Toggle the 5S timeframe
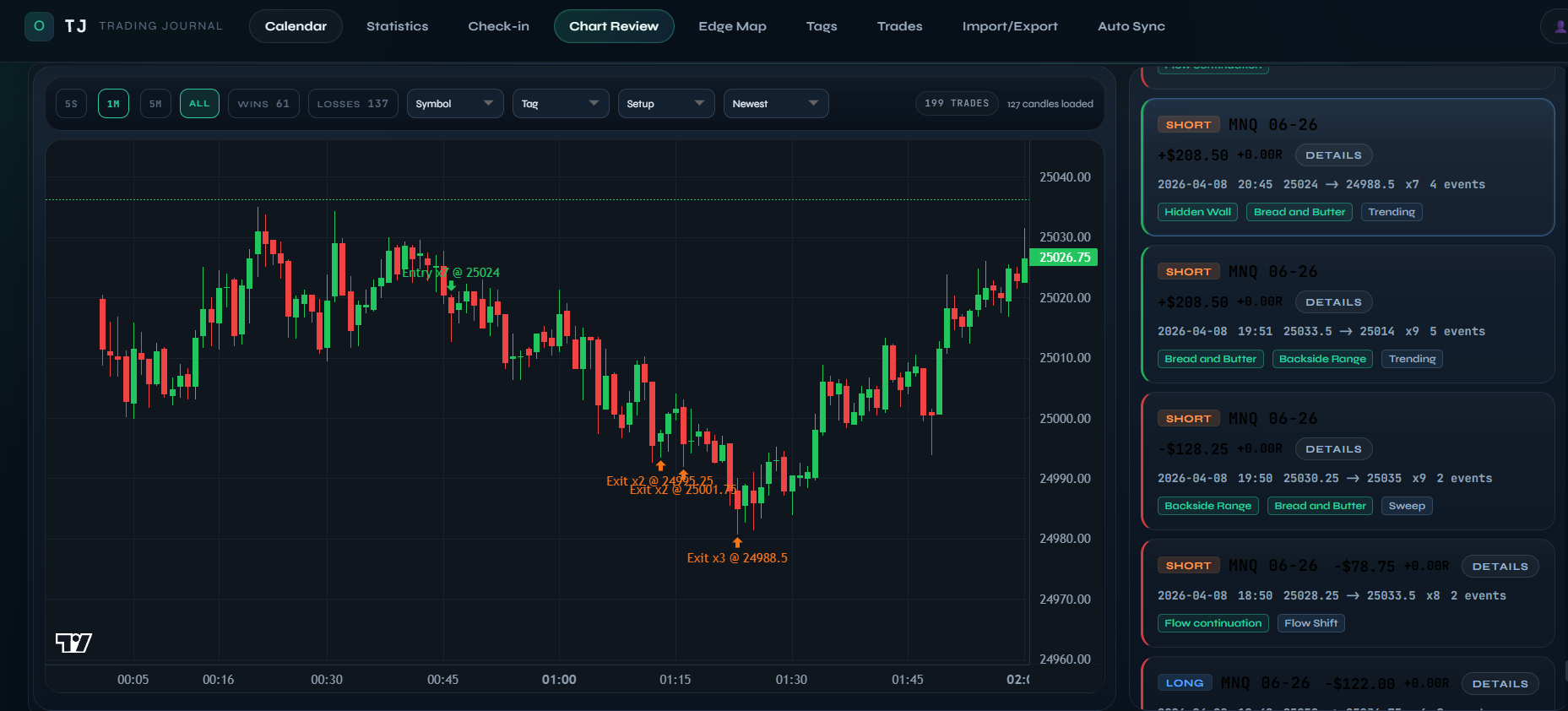 coord(71,104)
